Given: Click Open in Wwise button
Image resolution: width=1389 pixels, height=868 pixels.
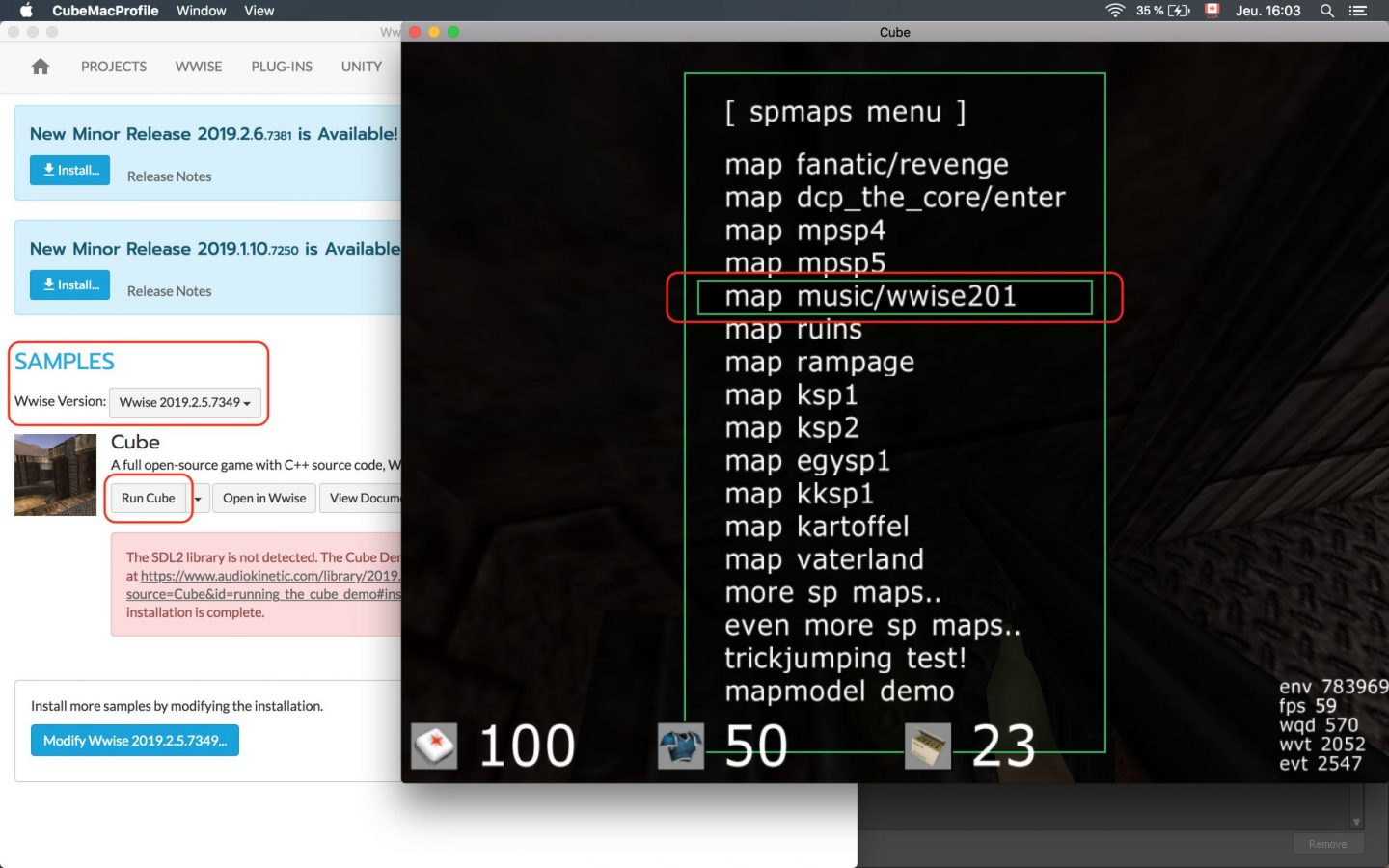Looking at the screenshot, I should [264, 498].
